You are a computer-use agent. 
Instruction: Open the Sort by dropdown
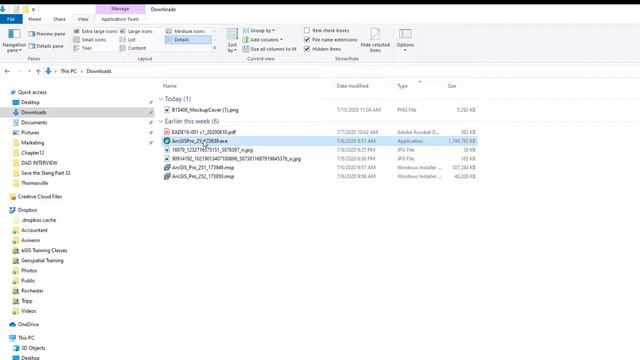click(x=232, y=40)
